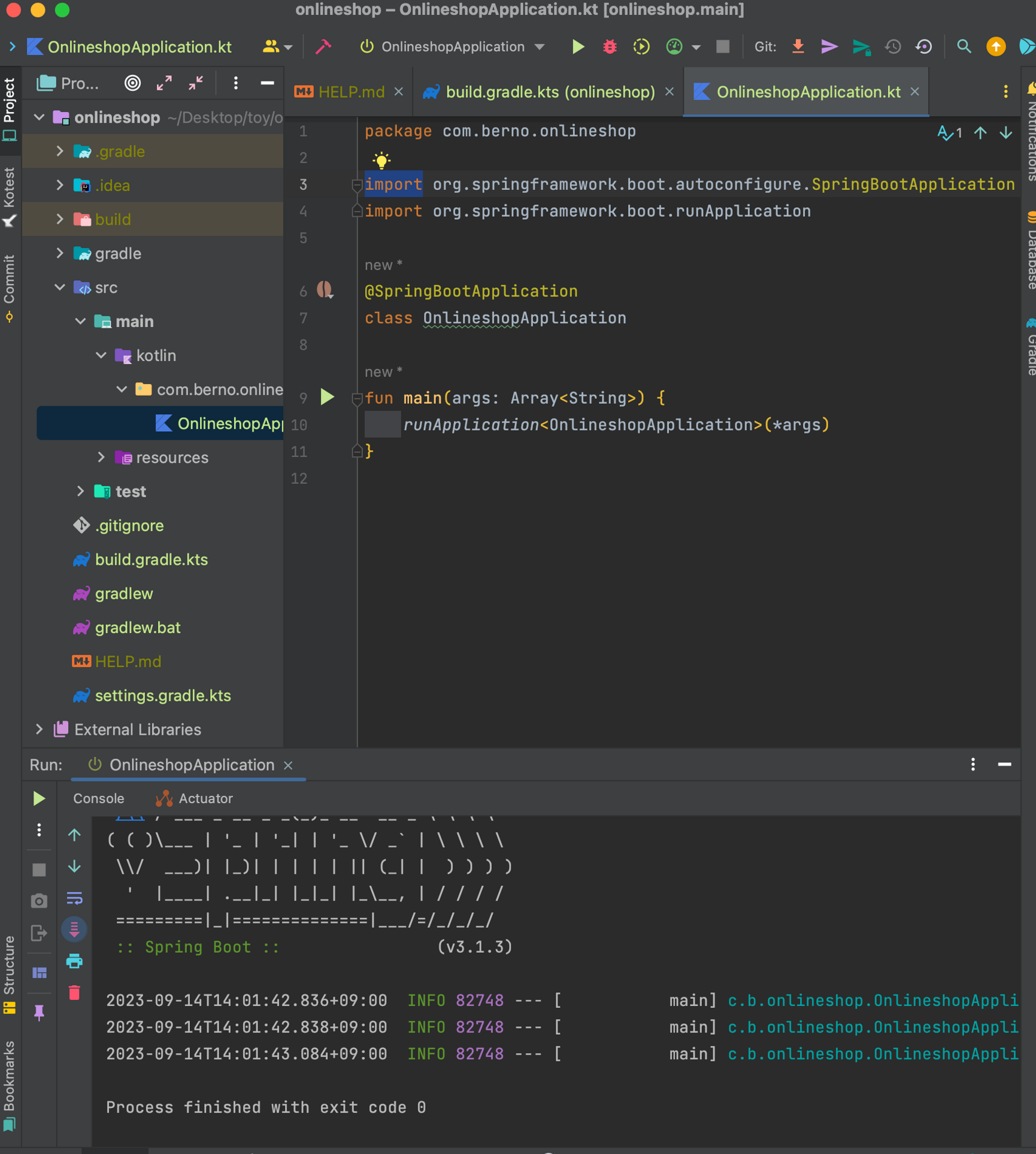Run OnlineshopApplication with the green play button
Viewport: 1036px width, 1154px height.
(578, 47)
